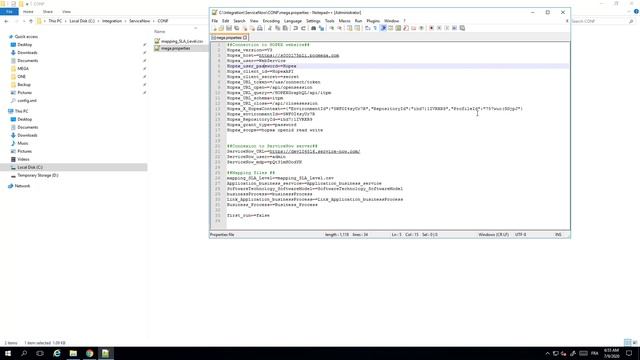The image size is (640, 360).
Task: Click the Start Recording macro icon
Action: point(431,28)
